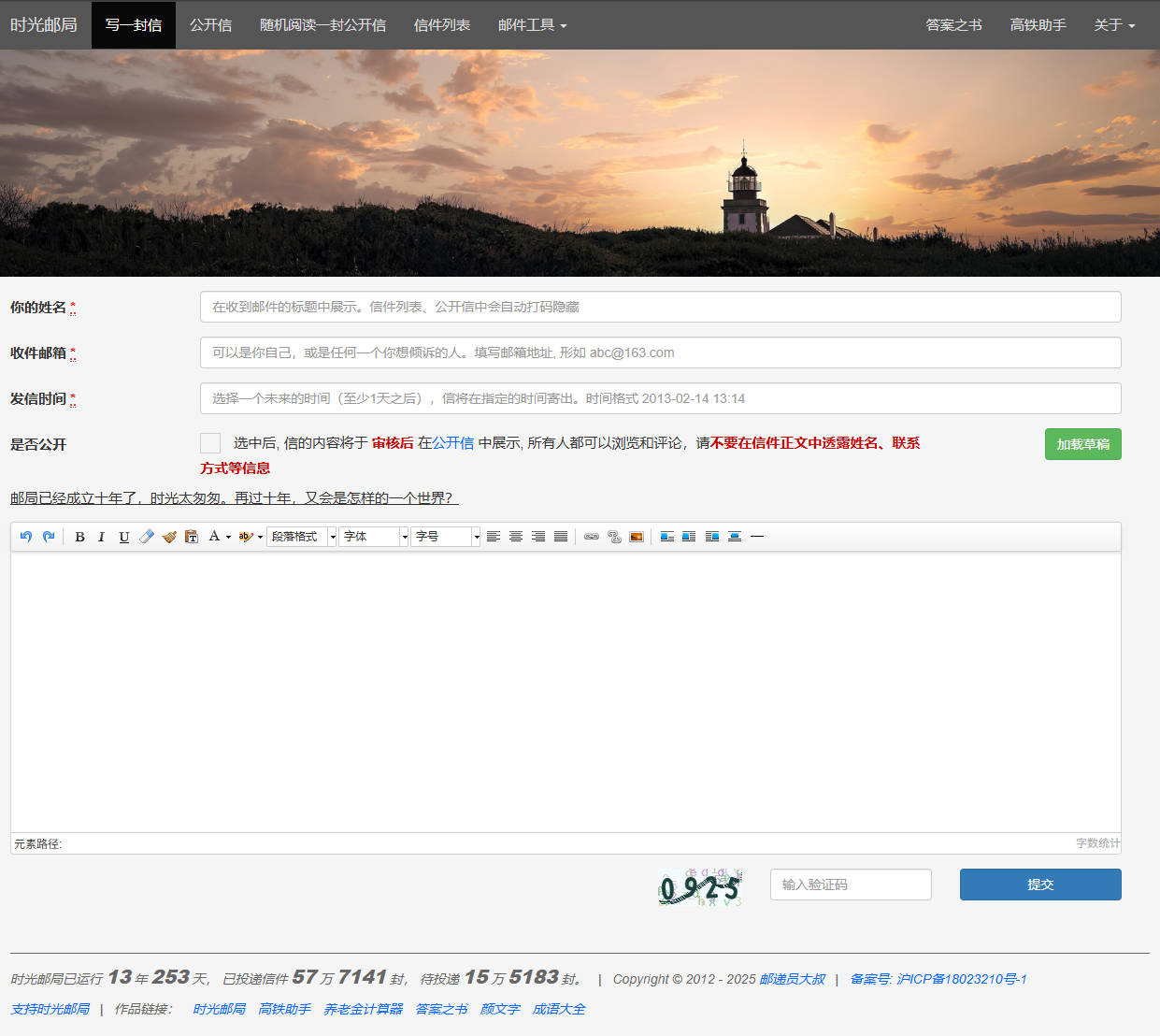This screenshot has width=1160, height=1036.
Task: Insert a hyperlink using the link icon
Action: point(591,537)
